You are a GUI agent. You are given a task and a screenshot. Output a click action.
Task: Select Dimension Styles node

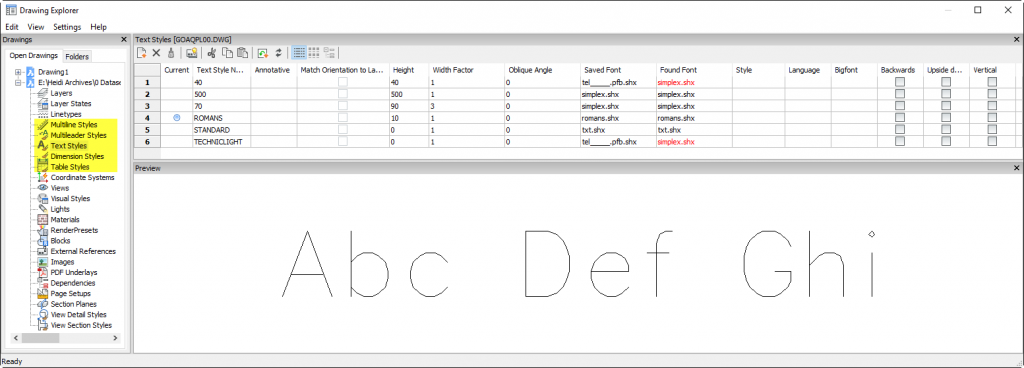point(77,156)
